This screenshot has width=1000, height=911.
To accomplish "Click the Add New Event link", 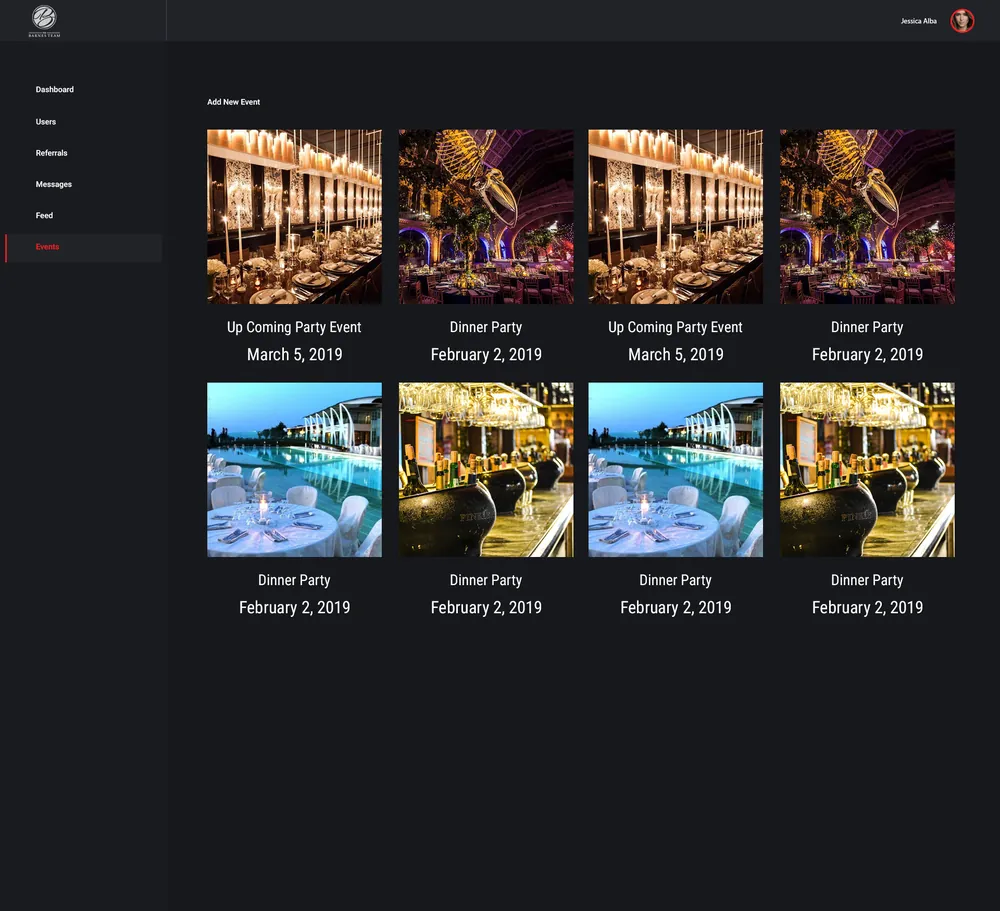I will tap(233, 102).
